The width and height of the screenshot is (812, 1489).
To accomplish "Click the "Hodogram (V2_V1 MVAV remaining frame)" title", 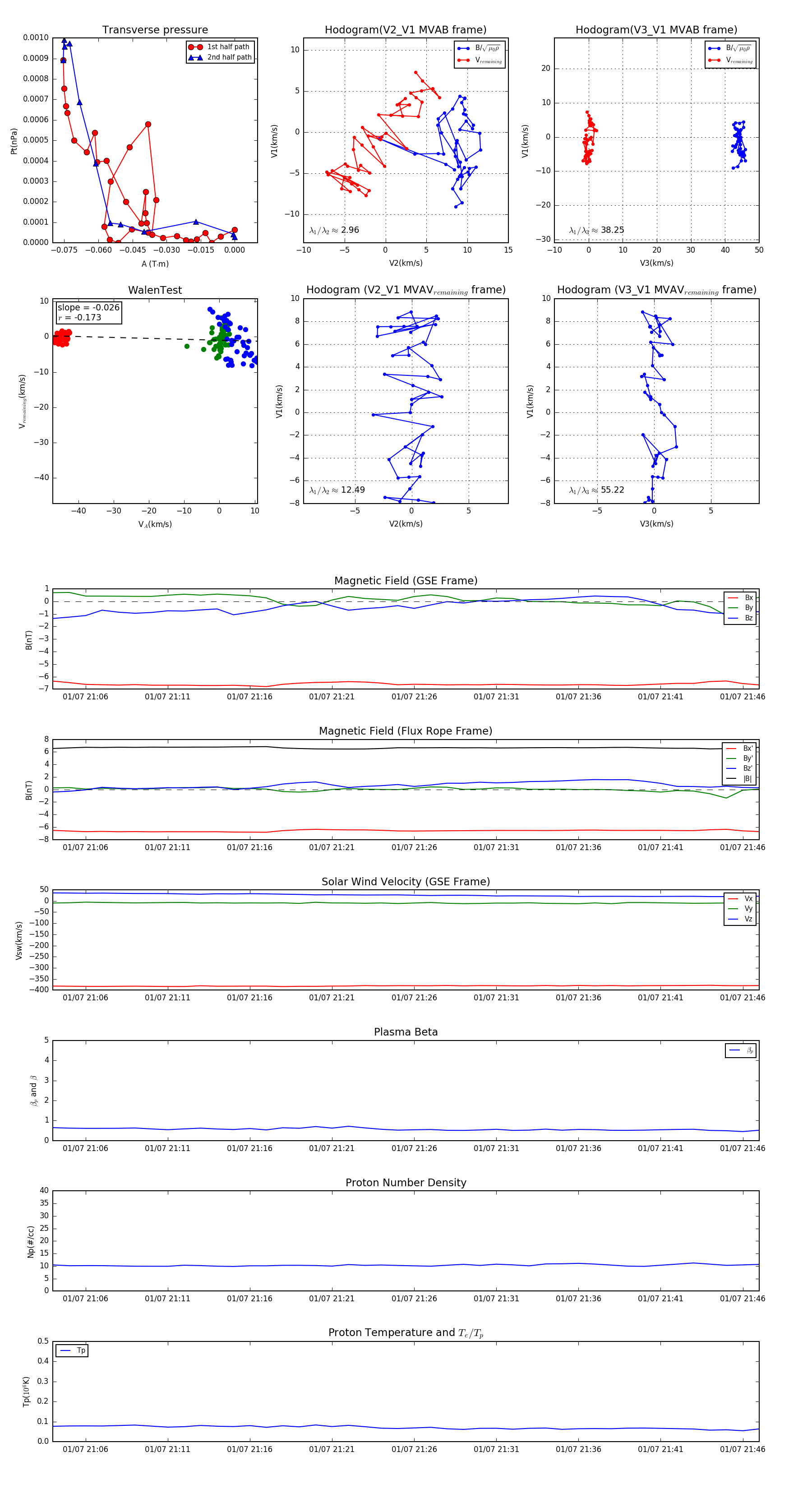I will click(406, 290).
